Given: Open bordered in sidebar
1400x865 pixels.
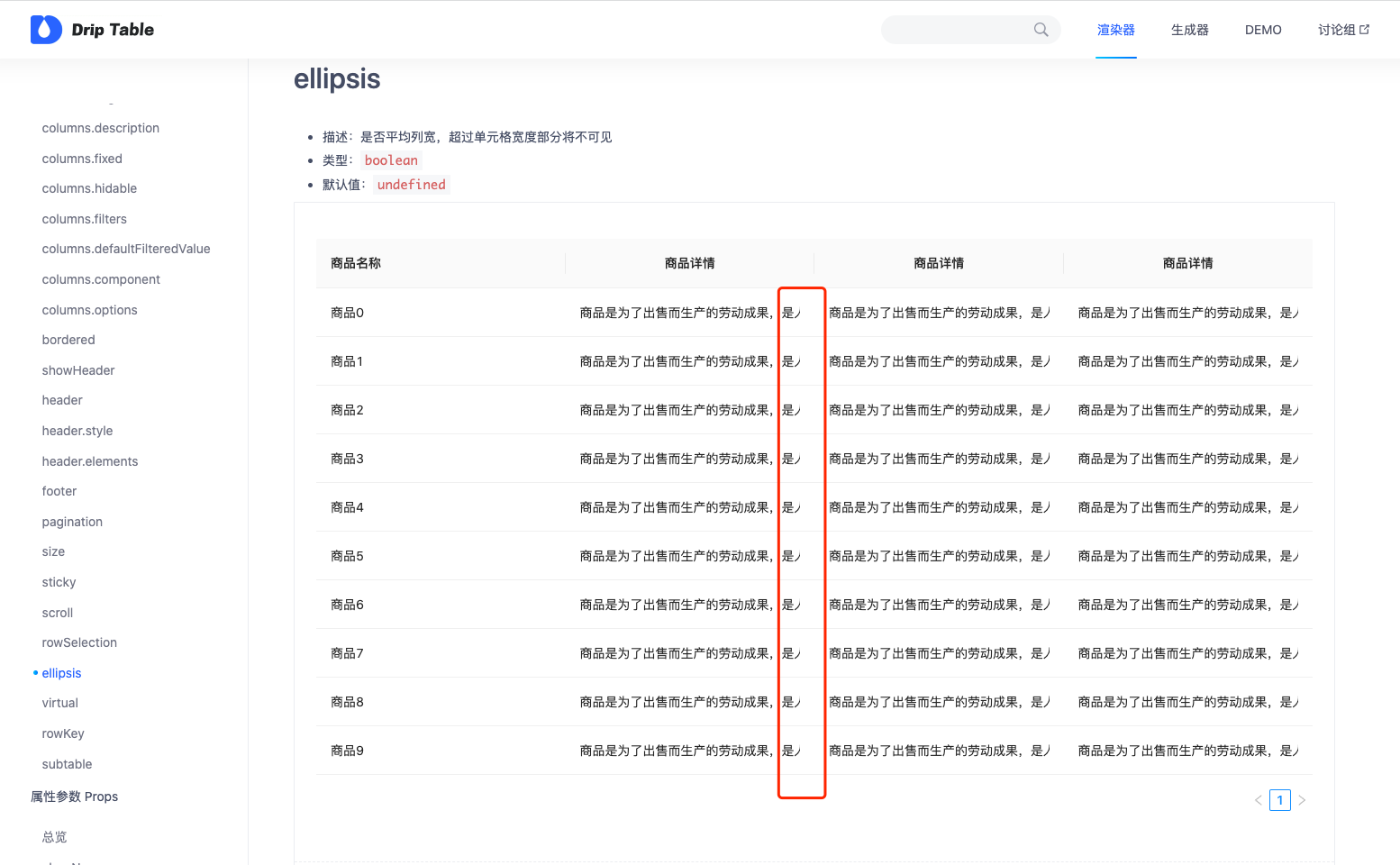Looking at the screenshot, I should [68, 340].
